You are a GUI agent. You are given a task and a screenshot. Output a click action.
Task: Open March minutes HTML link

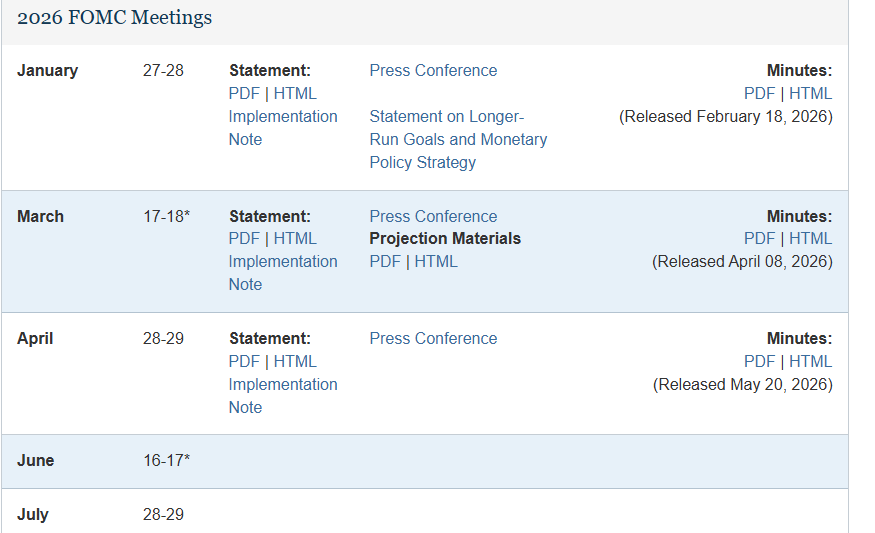(x=810, y=238)
